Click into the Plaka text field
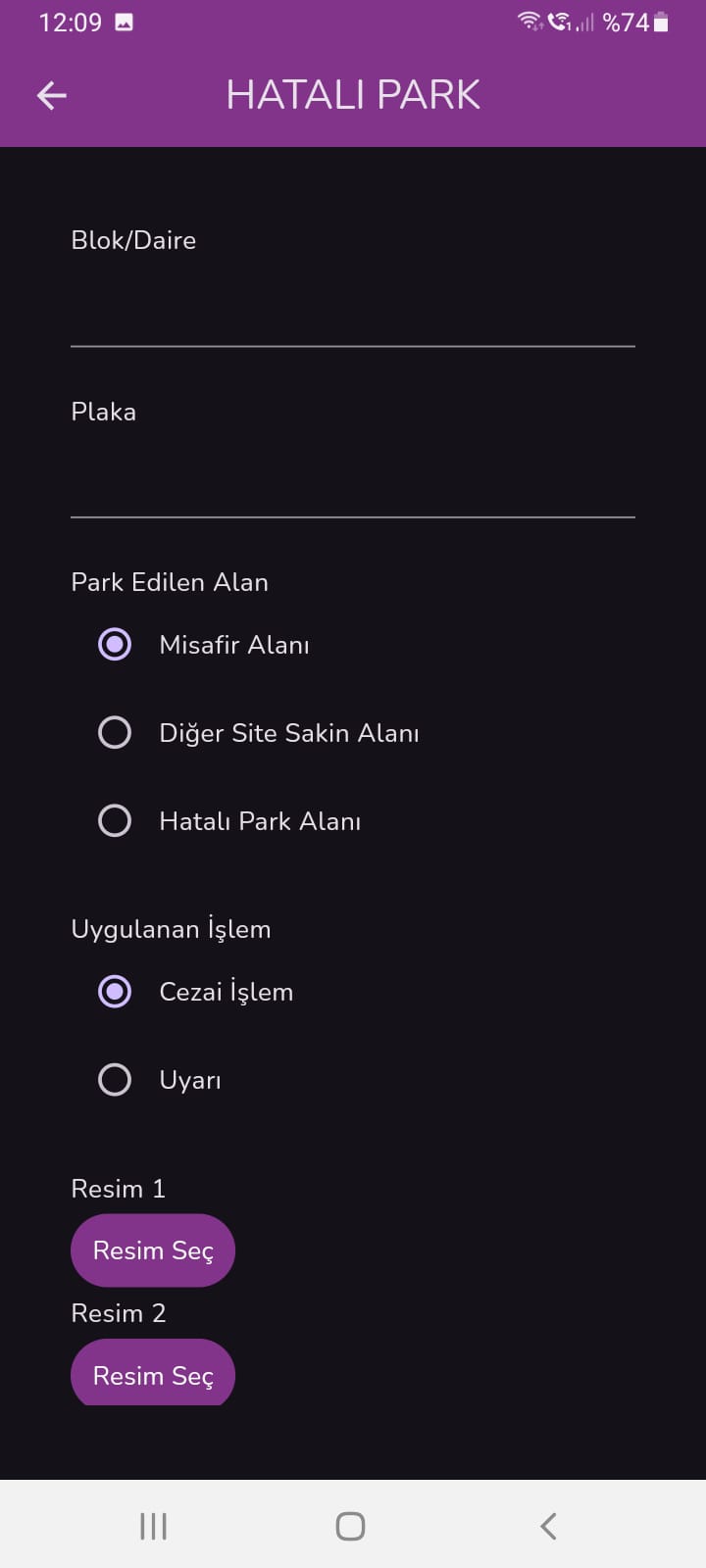Screen dimensions: 706x1568 (353, 482)
